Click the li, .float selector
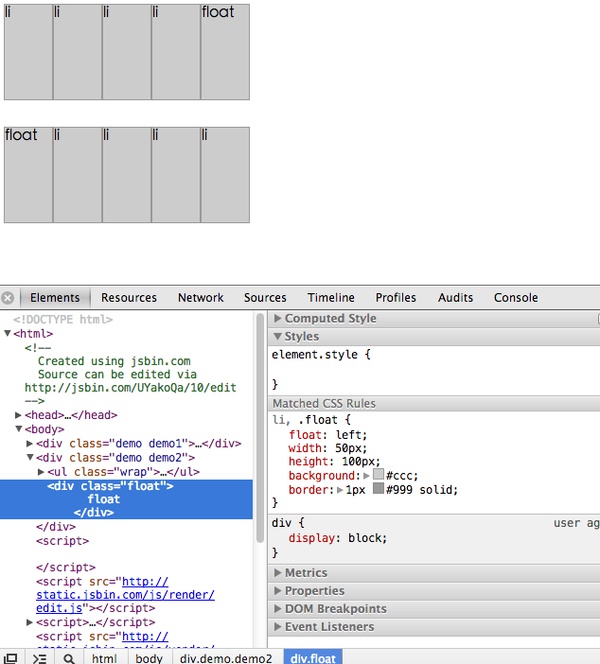Viewport: 600px width, 664px height. point(311,420)
